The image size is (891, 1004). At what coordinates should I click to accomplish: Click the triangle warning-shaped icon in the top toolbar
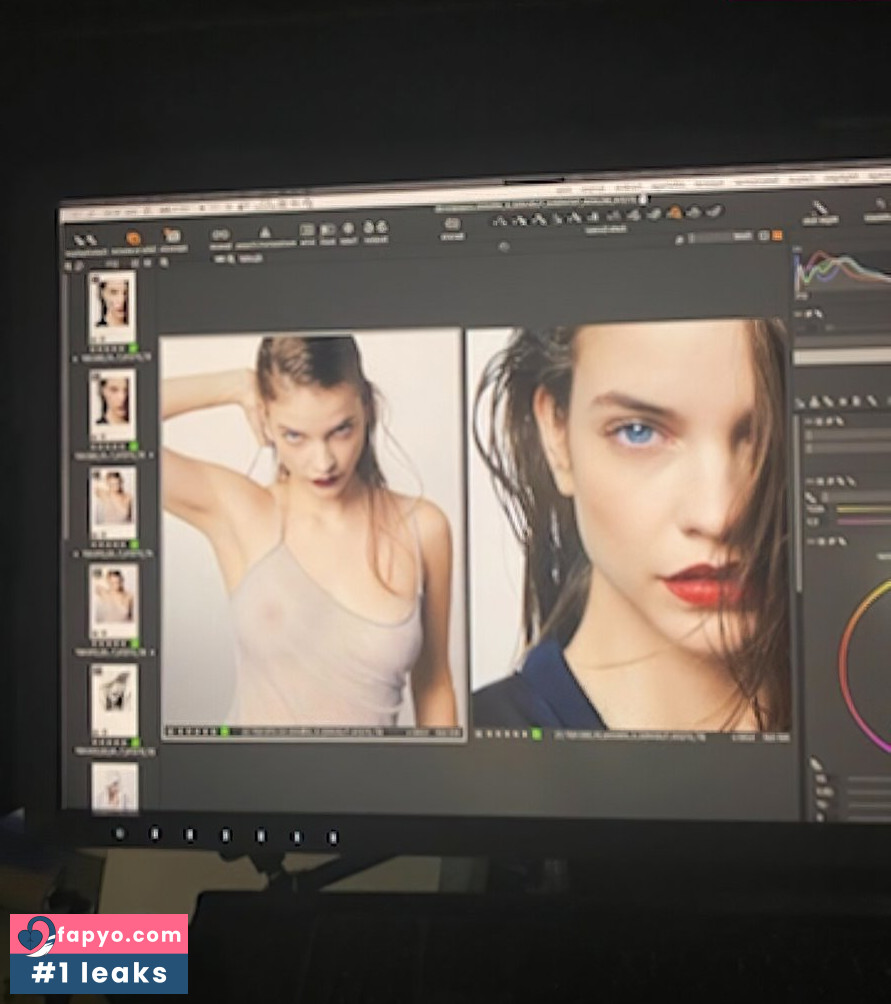[x=265, y=232]
